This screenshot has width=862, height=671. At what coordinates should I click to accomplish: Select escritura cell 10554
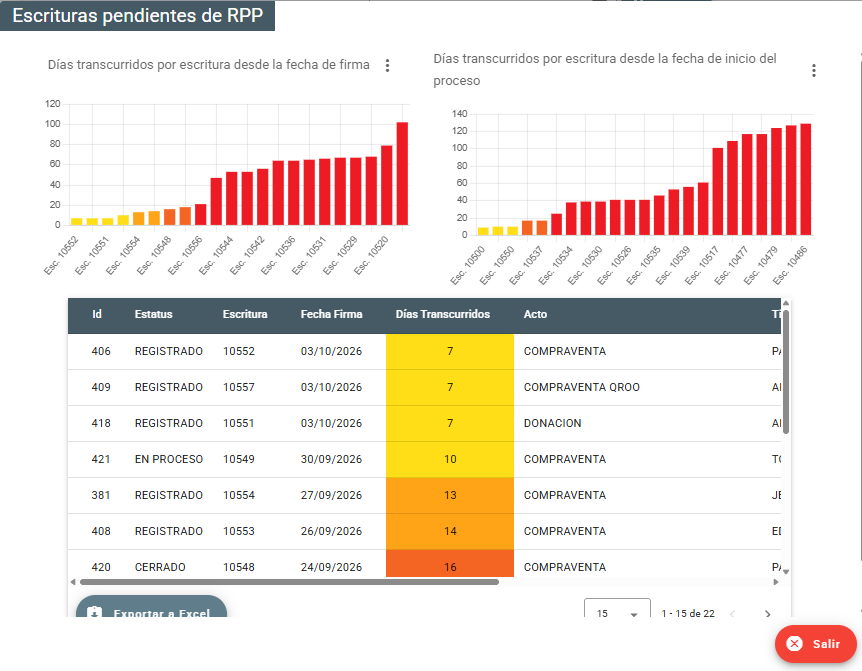[239, 495]
